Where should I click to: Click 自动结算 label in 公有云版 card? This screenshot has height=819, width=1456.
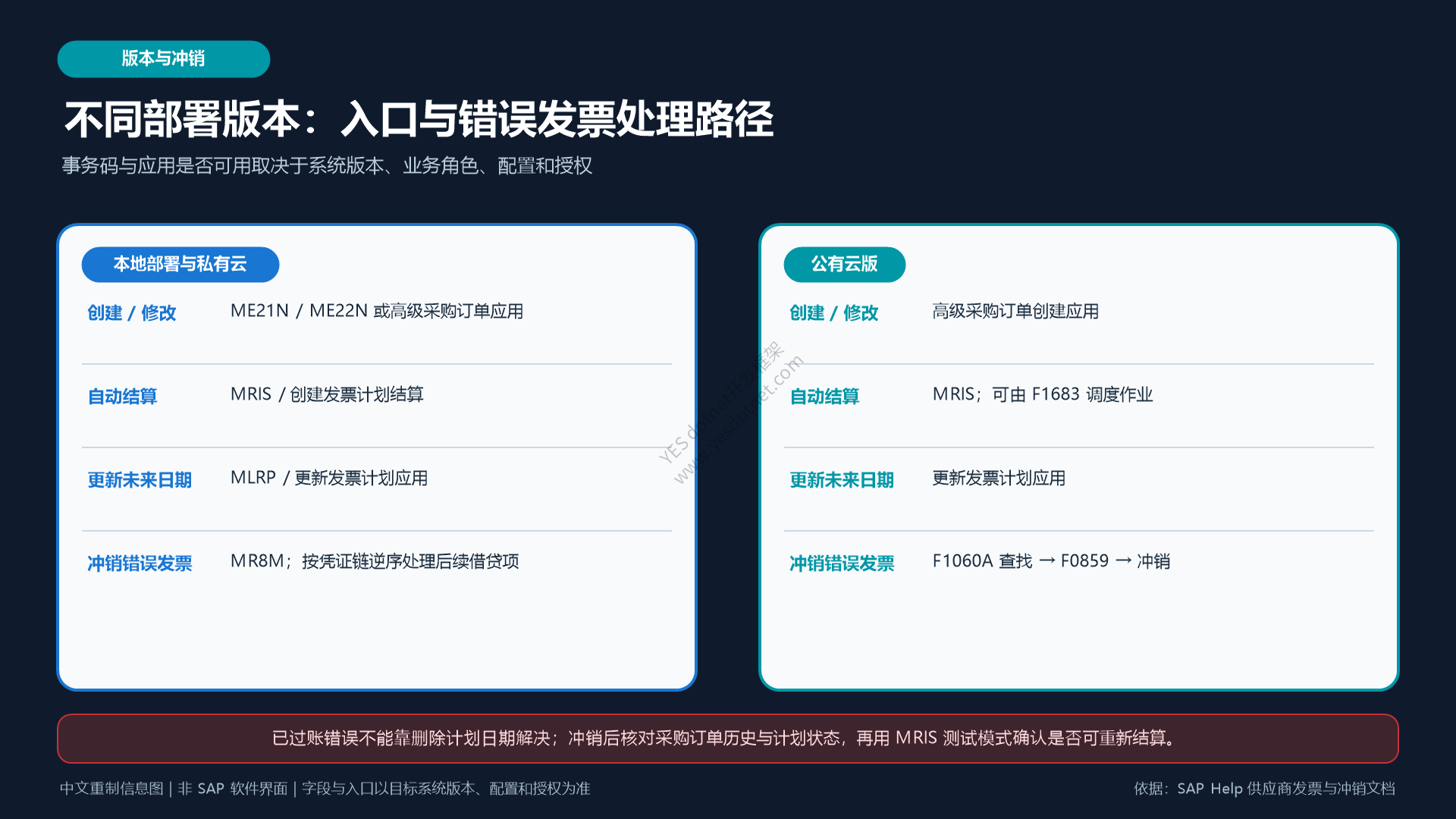pos(824,396)
